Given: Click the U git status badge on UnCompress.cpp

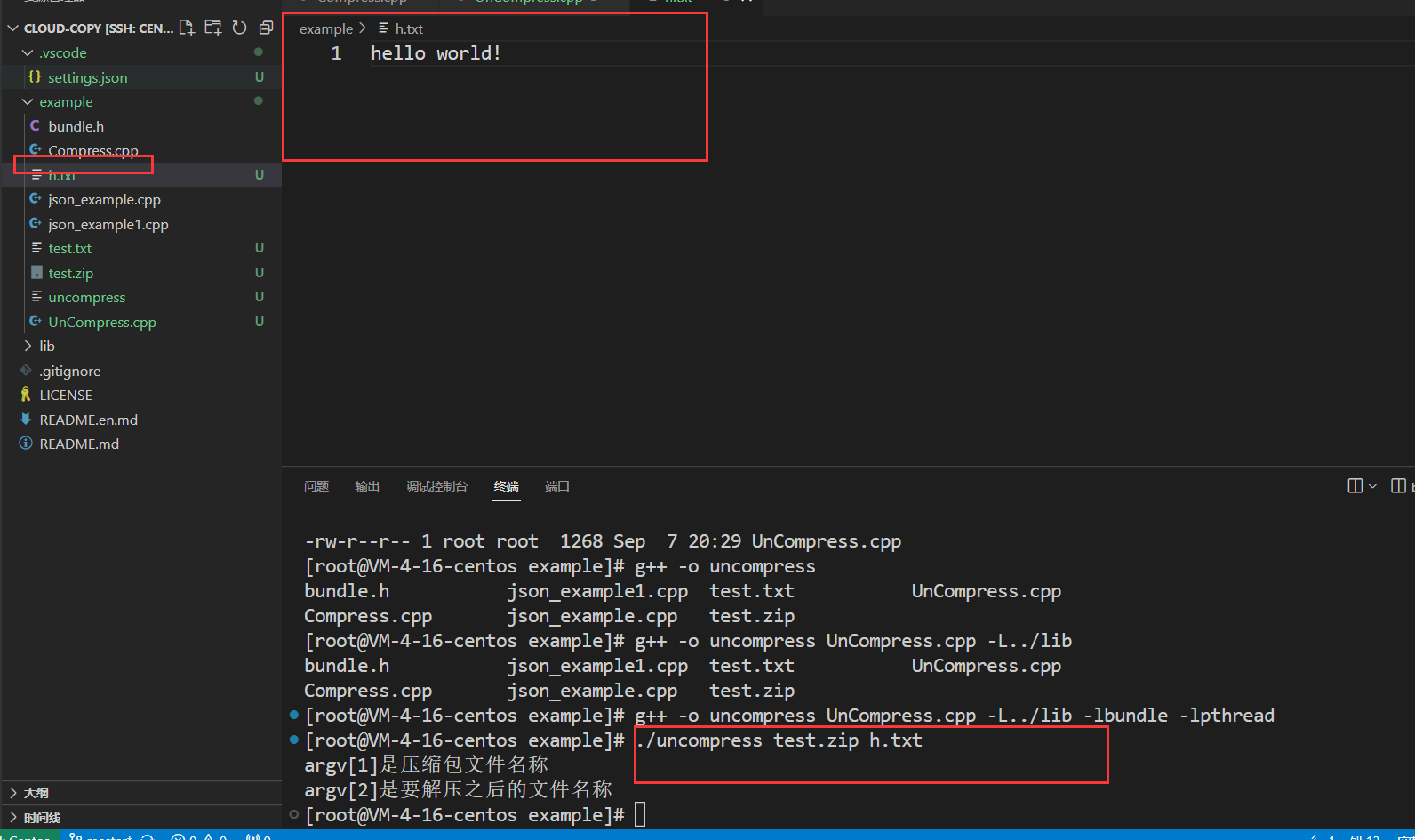Looking at the screenshot, I should [260, 322].
